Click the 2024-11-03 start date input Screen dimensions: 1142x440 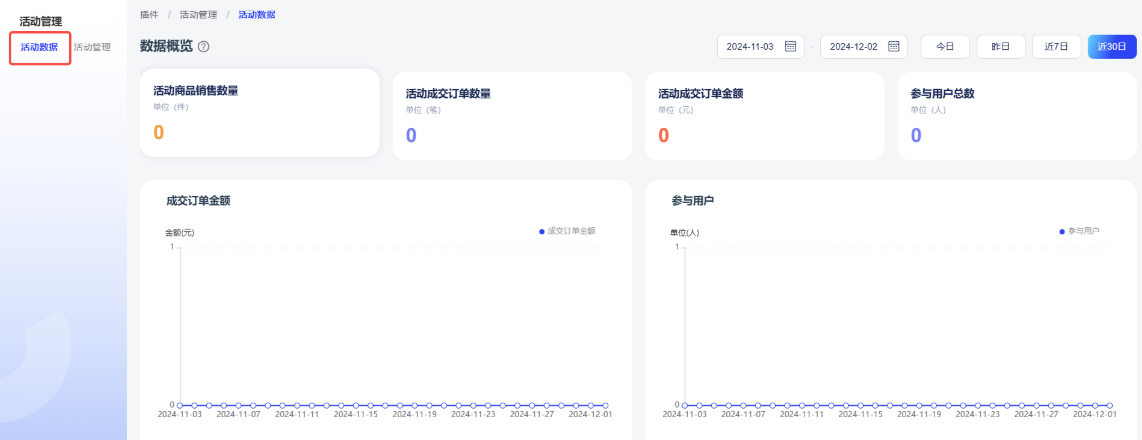point(750,46)
